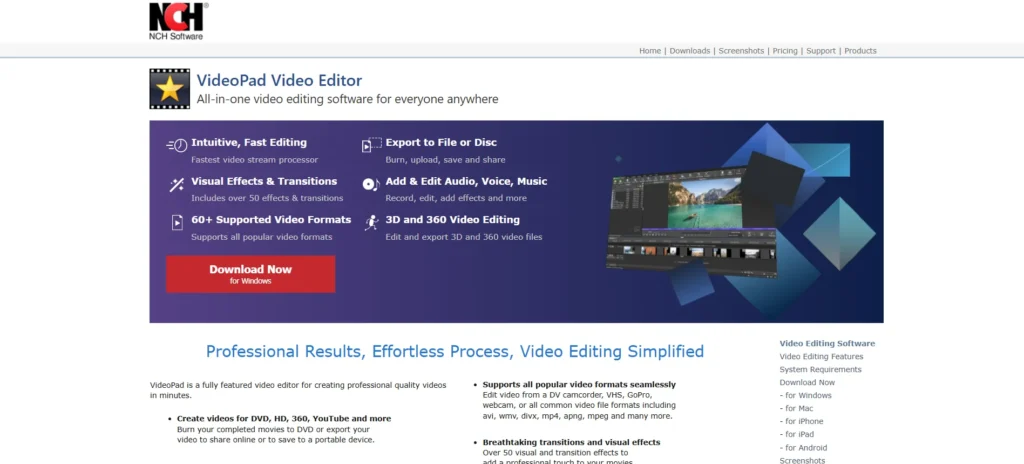Viewport: 1024px width, 464px height.
Task: Click the Export to File or Disc icon
Action: click(x=372, y=145)
